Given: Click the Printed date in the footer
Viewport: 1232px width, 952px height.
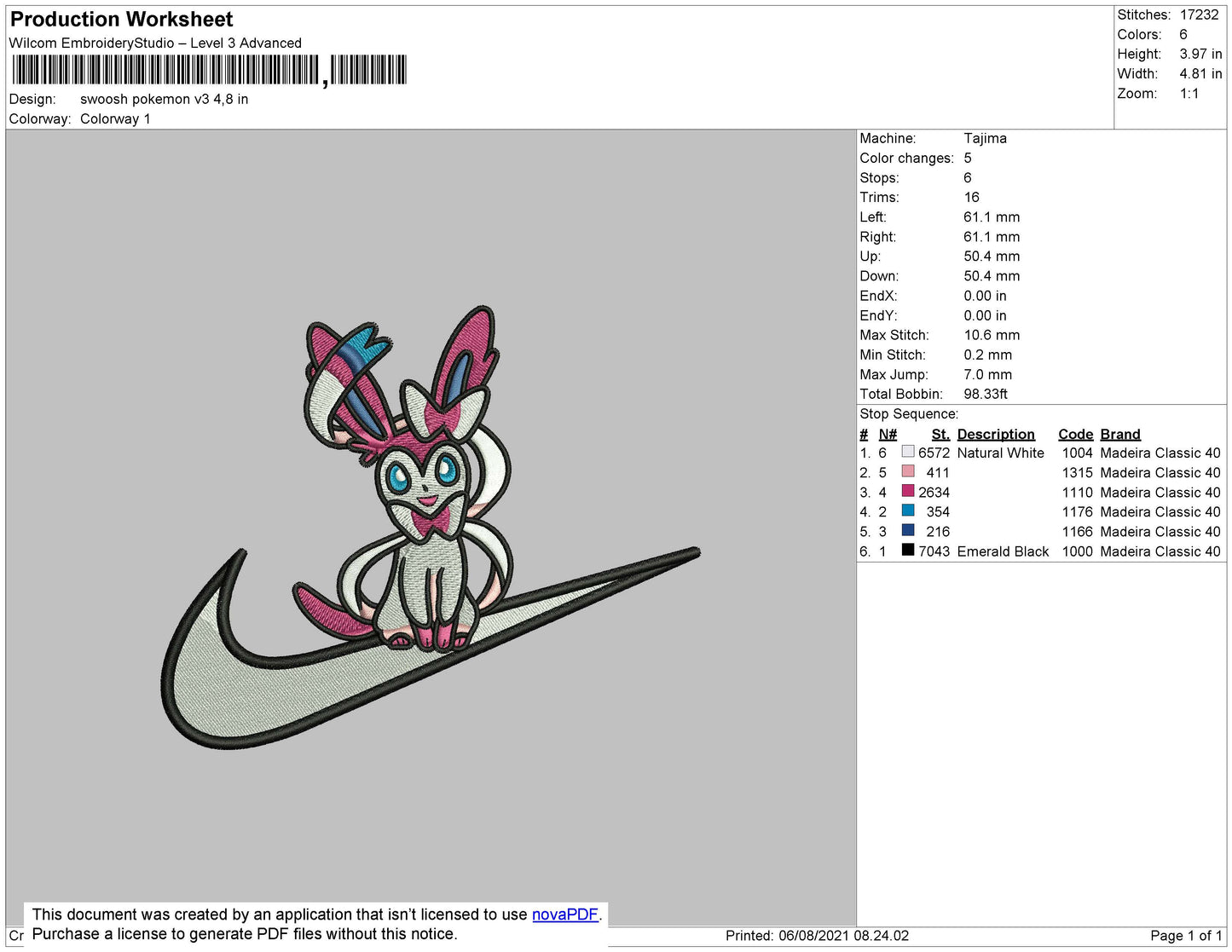Looking at the screenshot, I should click(x=816, y=936).
